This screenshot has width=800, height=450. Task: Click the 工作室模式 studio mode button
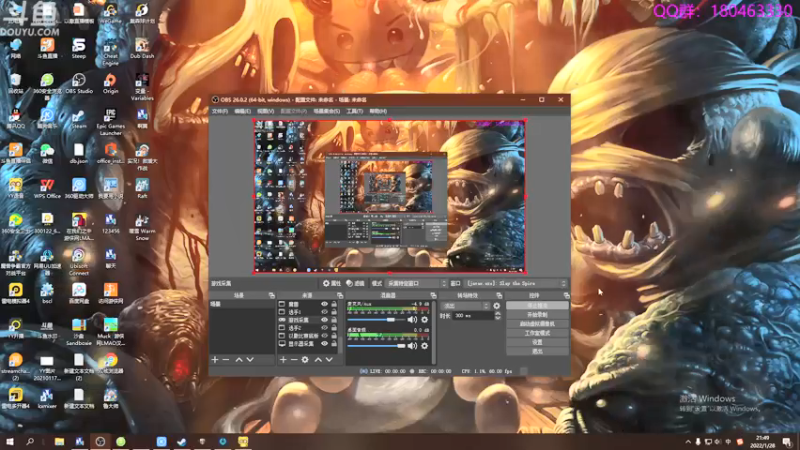(537, 333)
